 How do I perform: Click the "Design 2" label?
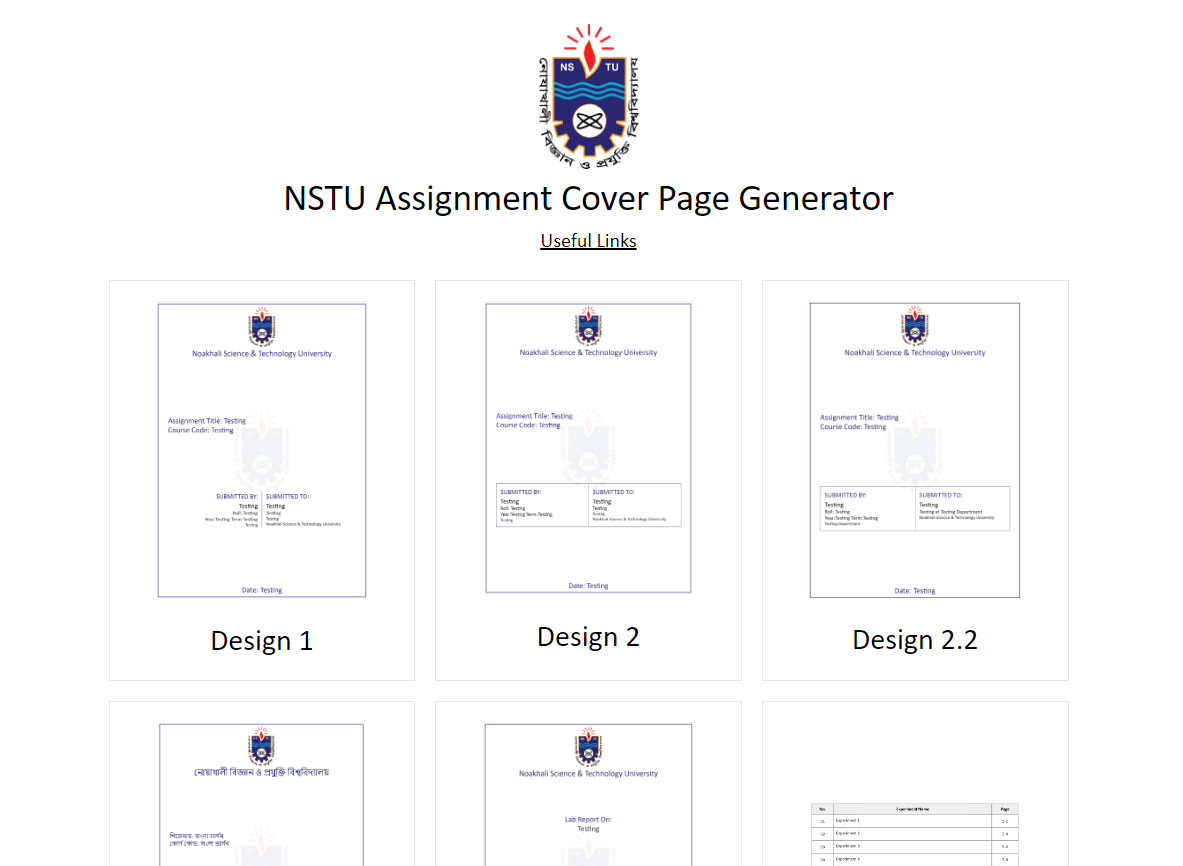(x=588, y=637)
